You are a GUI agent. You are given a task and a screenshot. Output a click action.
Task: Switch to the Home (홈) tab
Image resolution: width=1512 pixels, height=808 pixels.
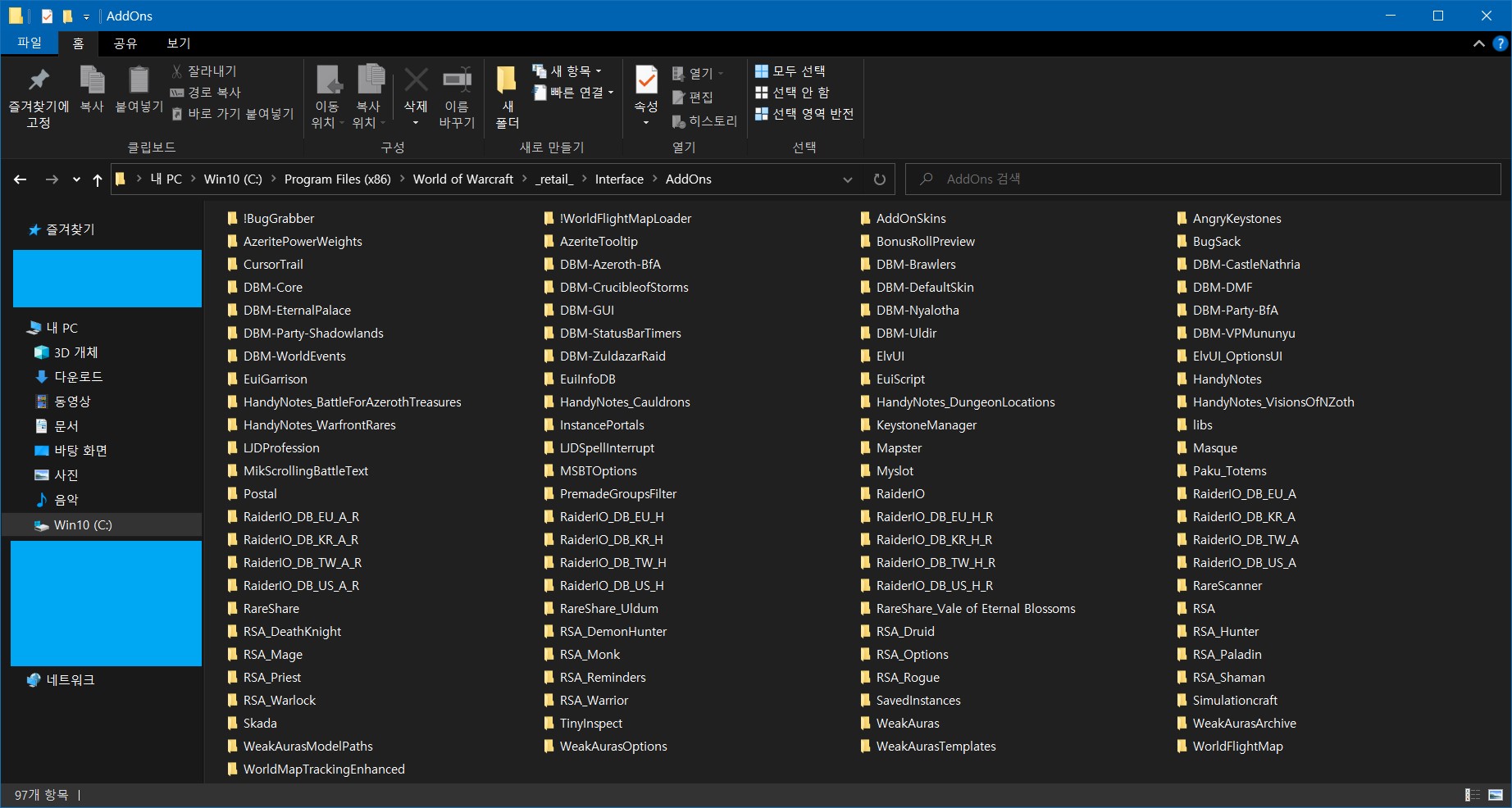tap(78, 43)
